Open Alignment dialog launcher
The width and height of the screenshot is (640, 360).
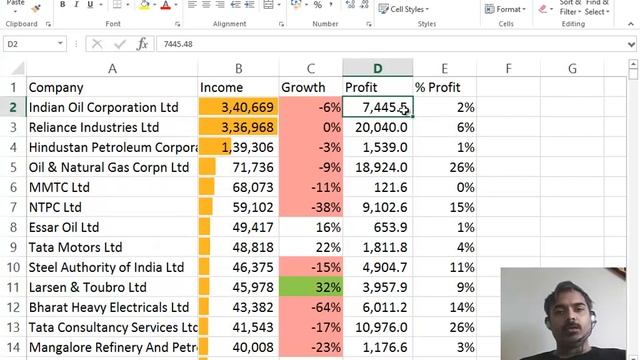(281, 24)
